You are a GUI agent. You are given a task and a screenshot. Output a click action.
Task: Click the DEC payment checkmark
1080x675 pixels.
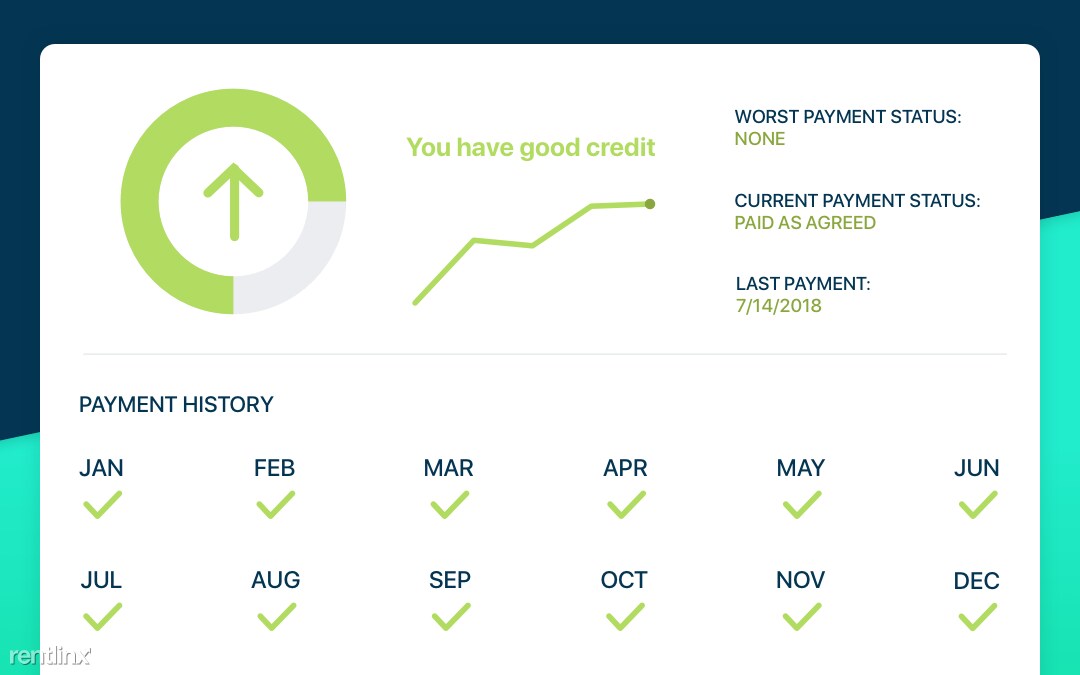(978, 616)
